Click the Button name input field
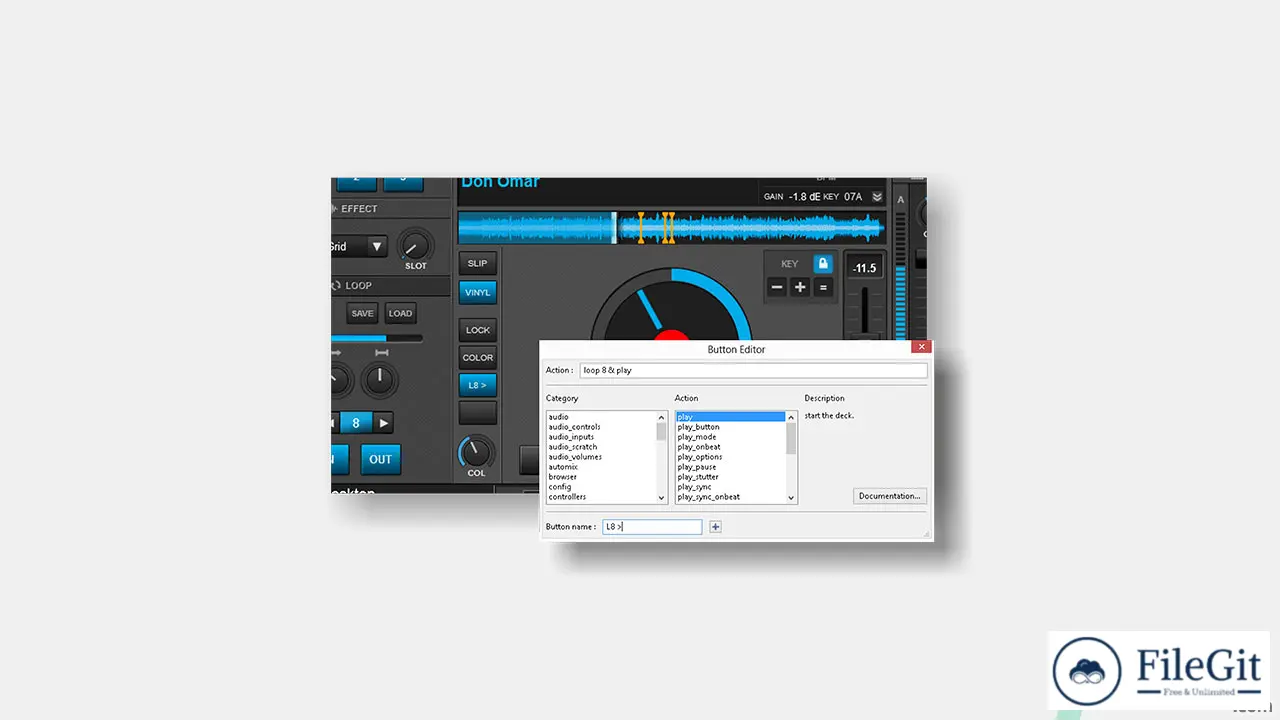 tap(652, 527)
